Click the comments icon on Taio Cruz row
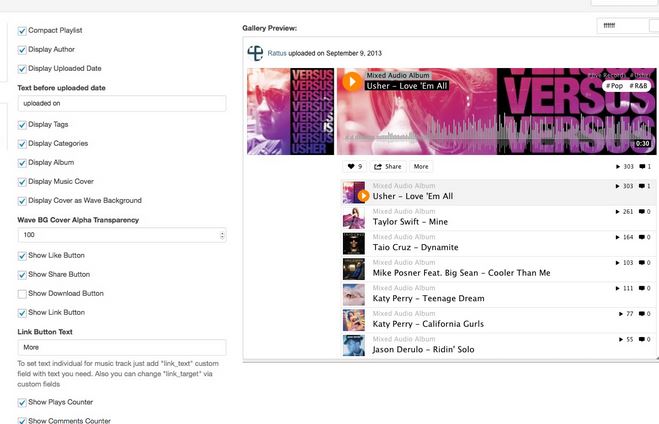Screen dimensions: 659x424 tap(642, 237)
